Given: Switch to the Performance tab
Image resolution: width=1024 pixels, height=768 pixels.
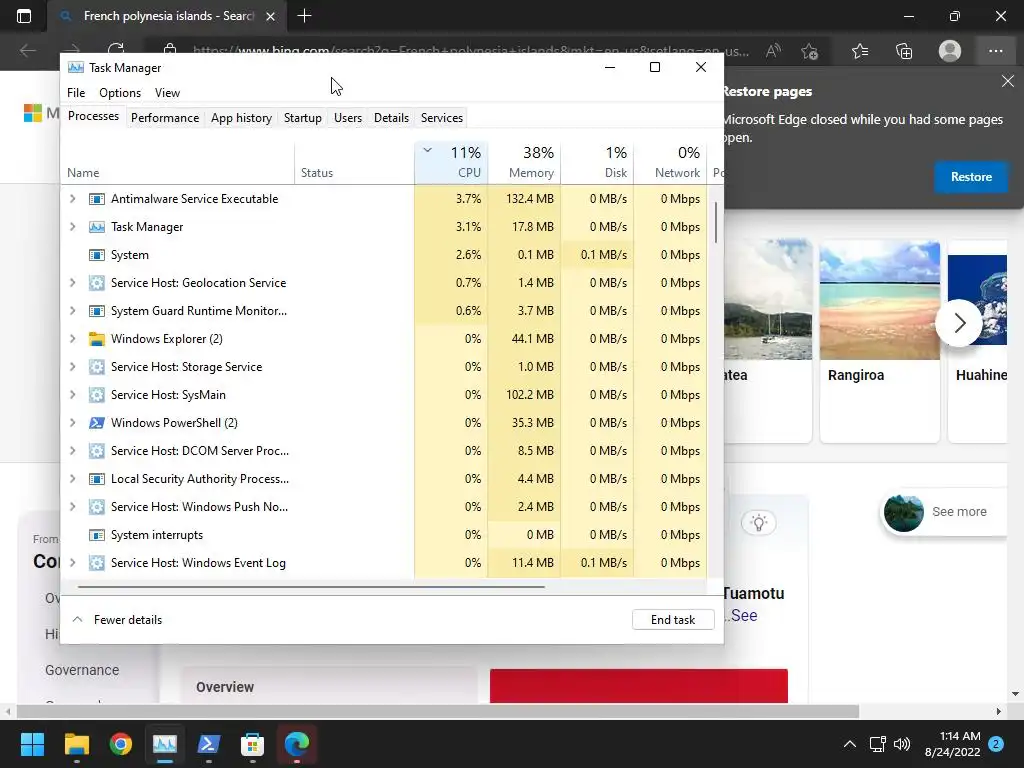Looking at the screenshot, I should (165, 118).
